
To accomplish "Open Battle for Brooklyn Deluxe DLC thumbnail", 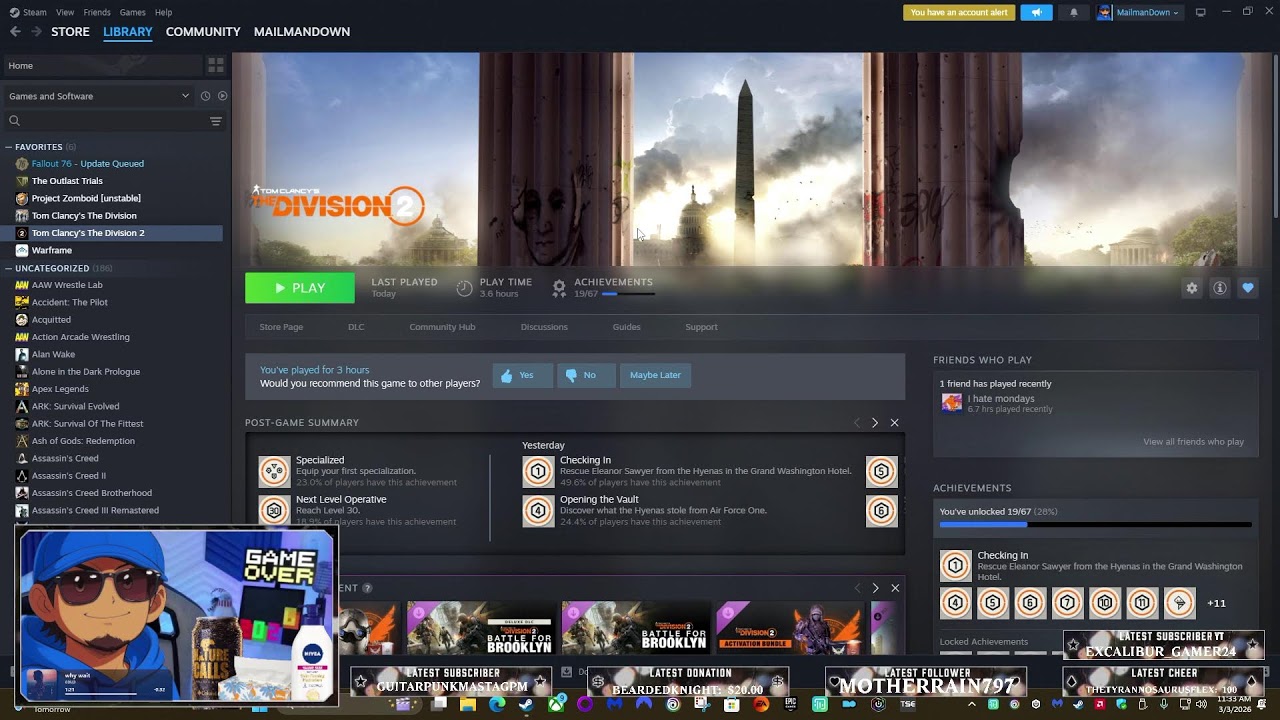I will pos(480,628).
